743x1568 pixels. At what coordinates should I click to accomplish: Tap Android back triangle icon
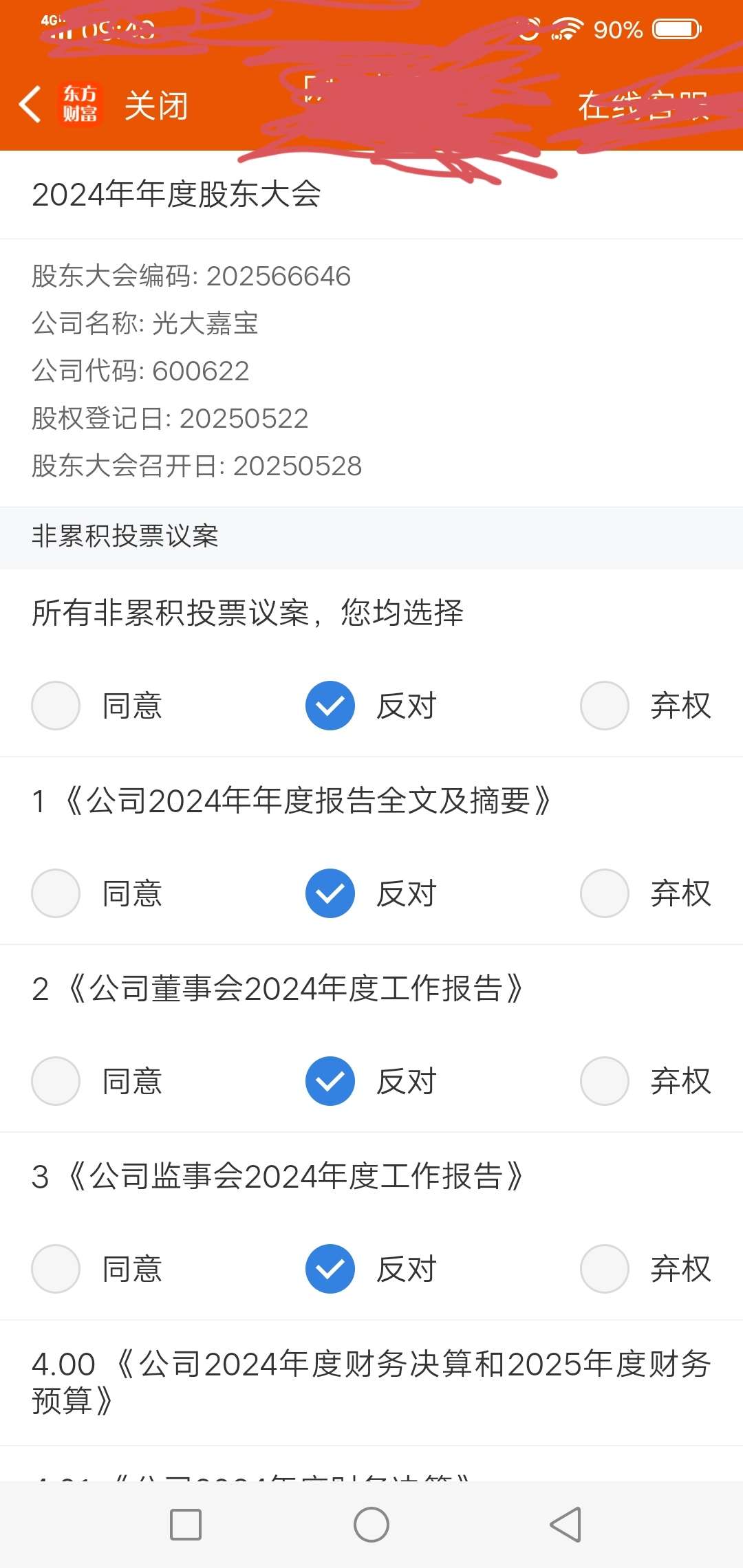(566, 1525)
